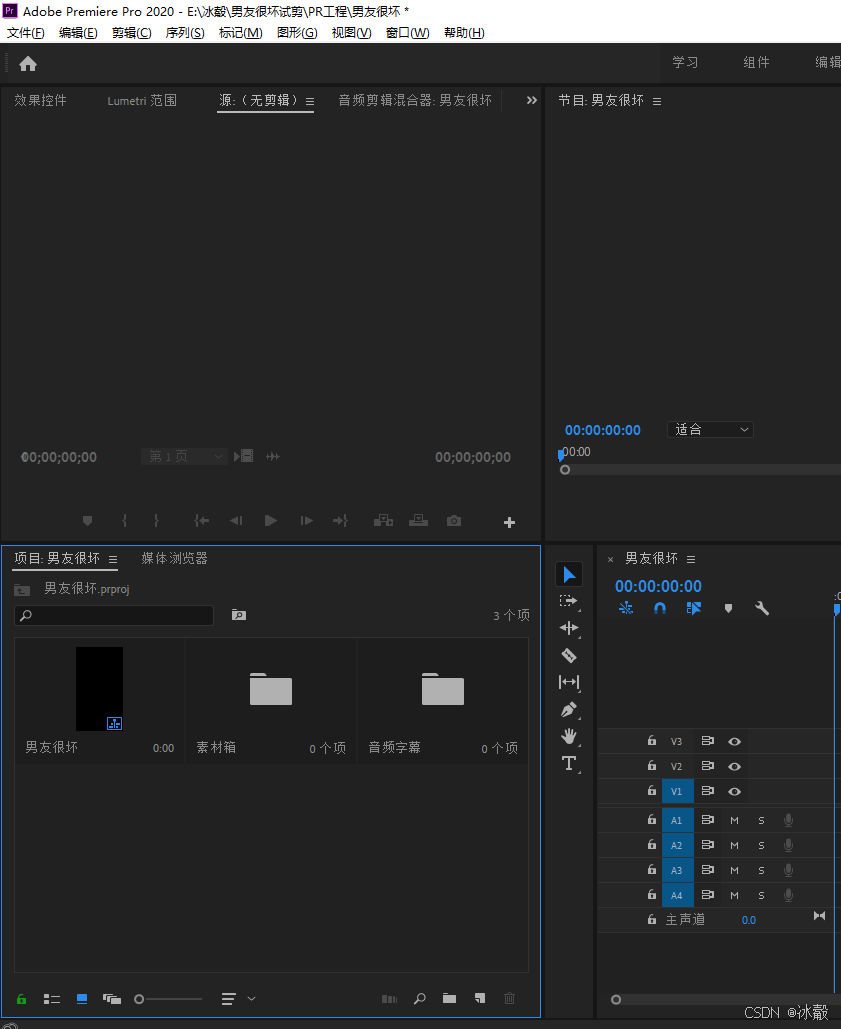Switch to 媒体浏览器 tab
841x1029 pixels.
click(x=174, y=558)
